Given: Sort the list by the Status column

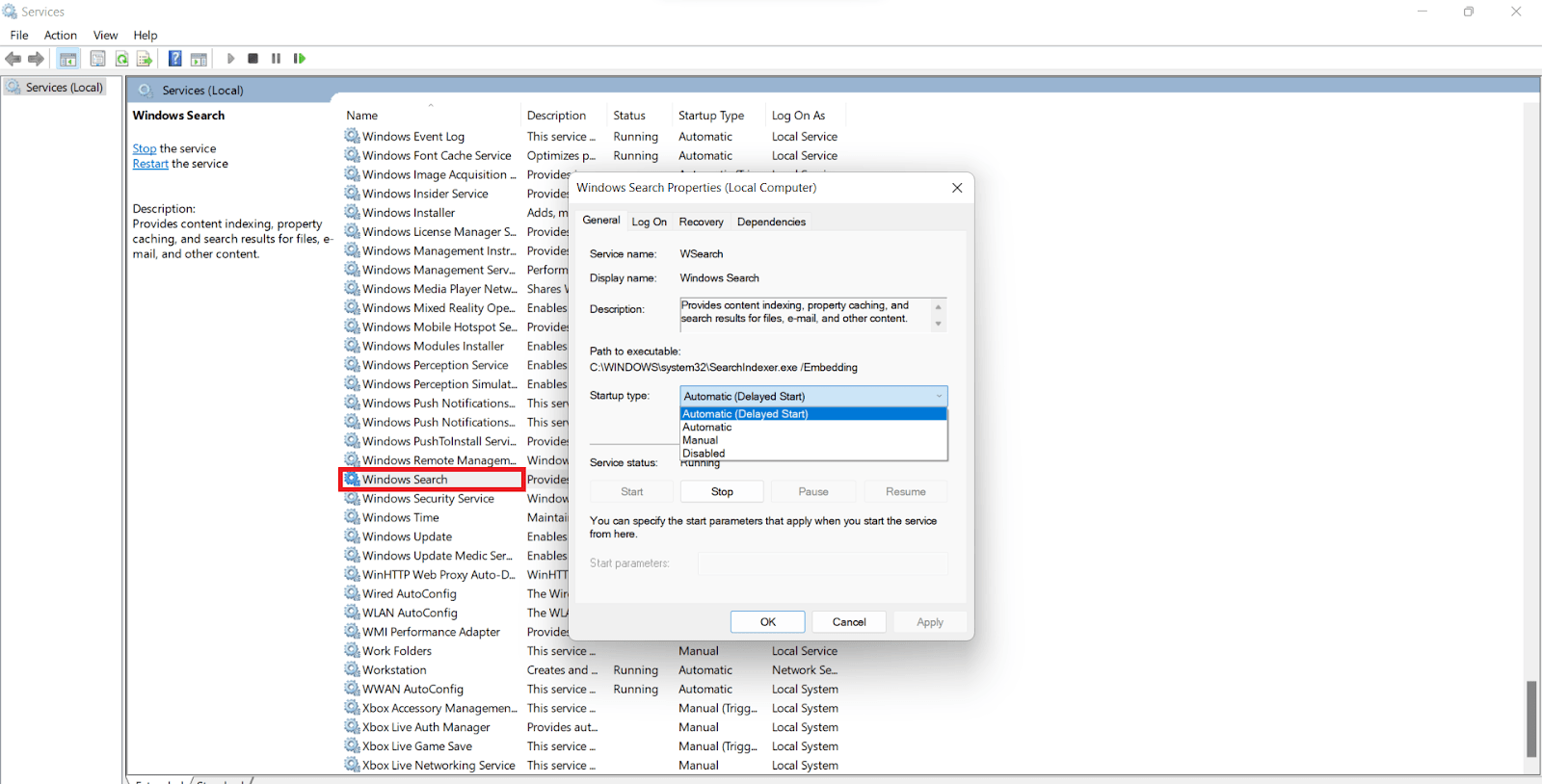Looking at the screenshot, I should click(639, 115).
